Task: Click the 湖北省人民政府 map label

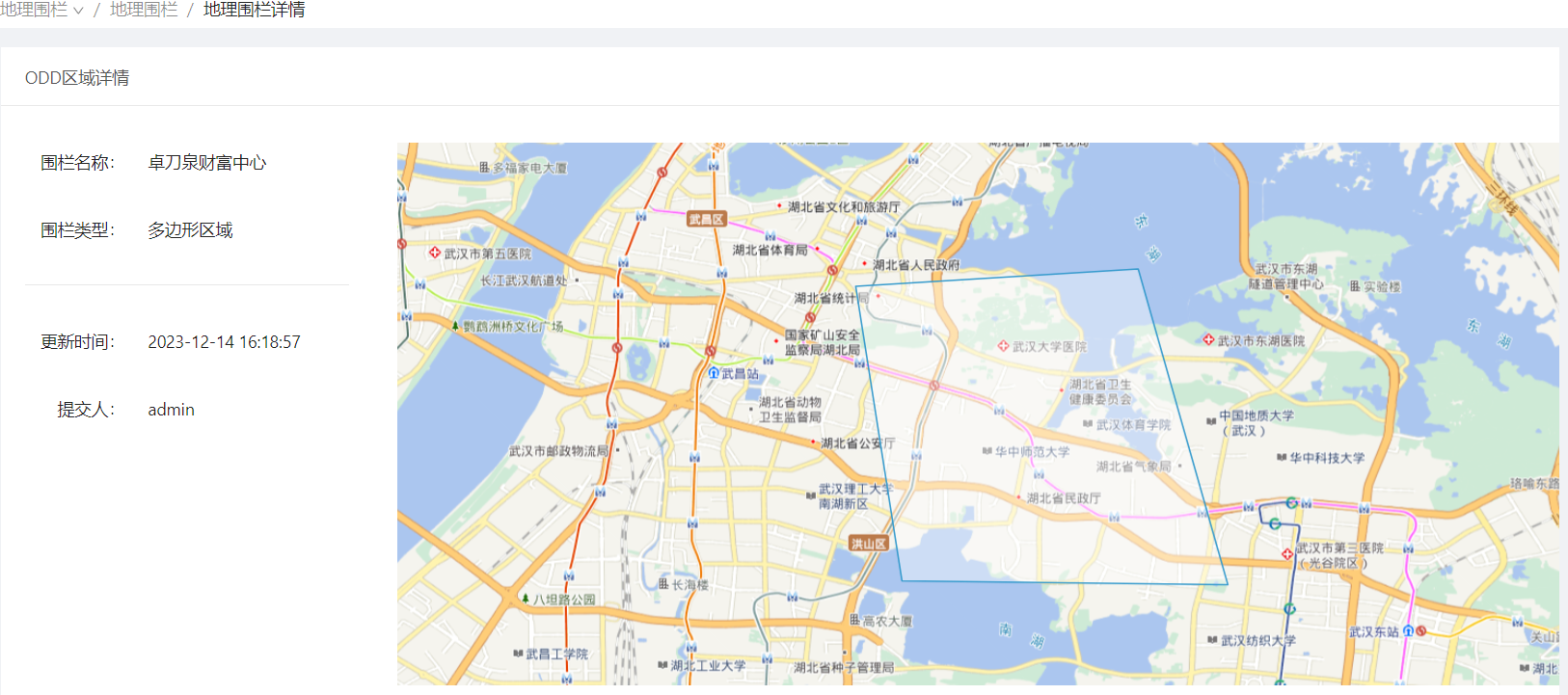Action: coord(916,265)
